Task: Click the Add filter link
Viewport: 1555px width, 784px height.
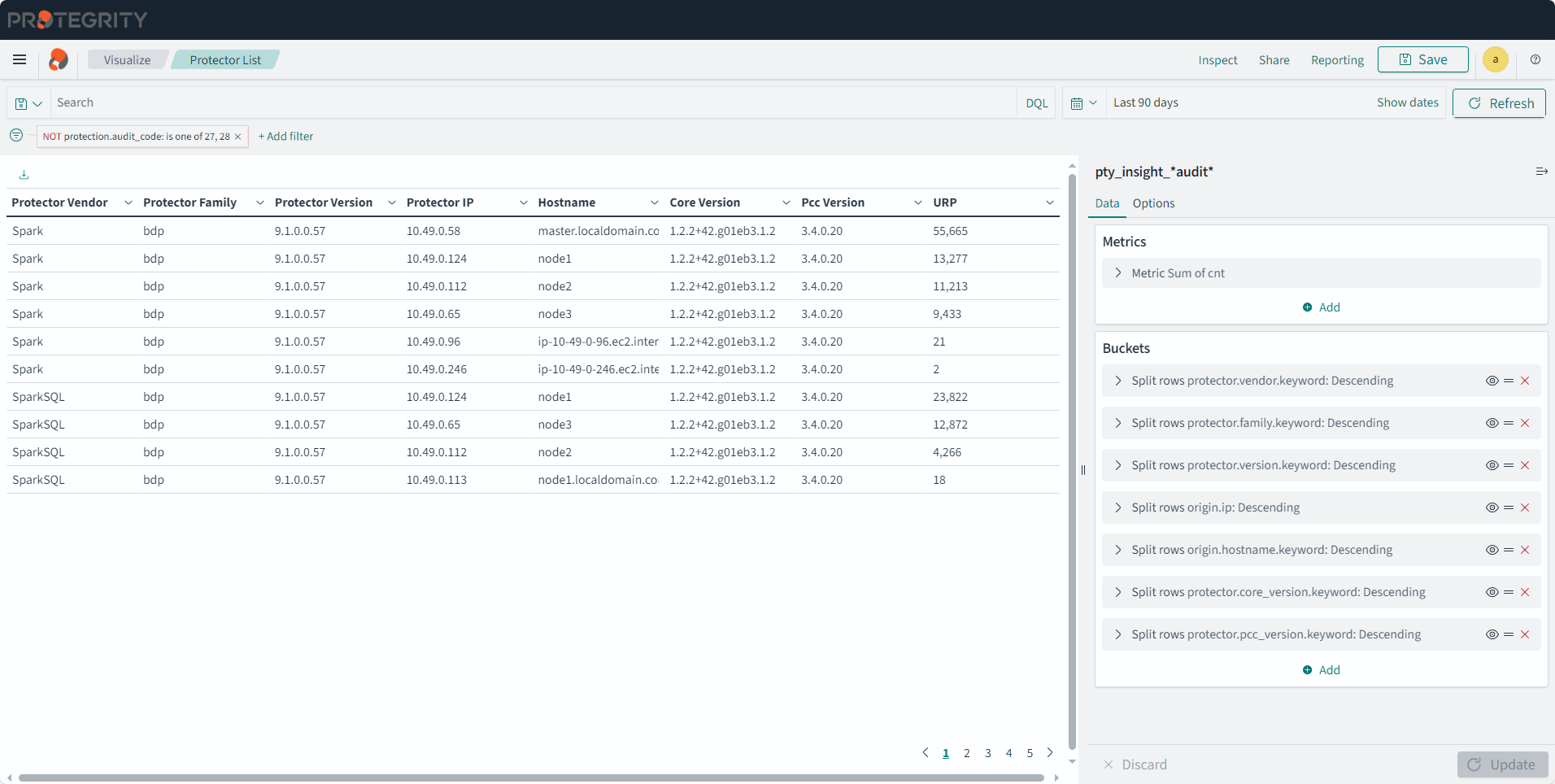Action: click(x=285, y=137)
